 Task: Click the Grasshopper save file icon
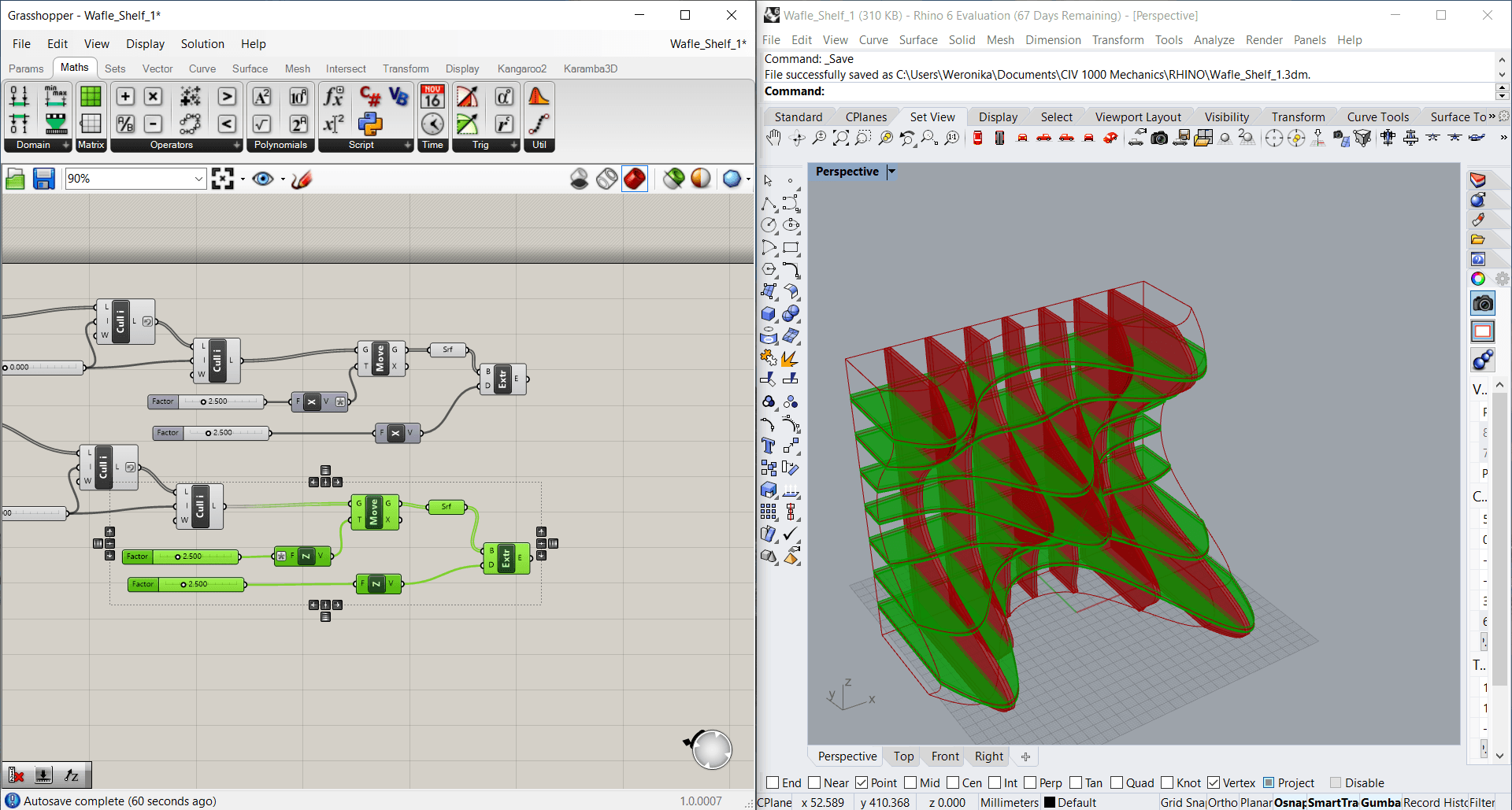[x=44, y=179]
